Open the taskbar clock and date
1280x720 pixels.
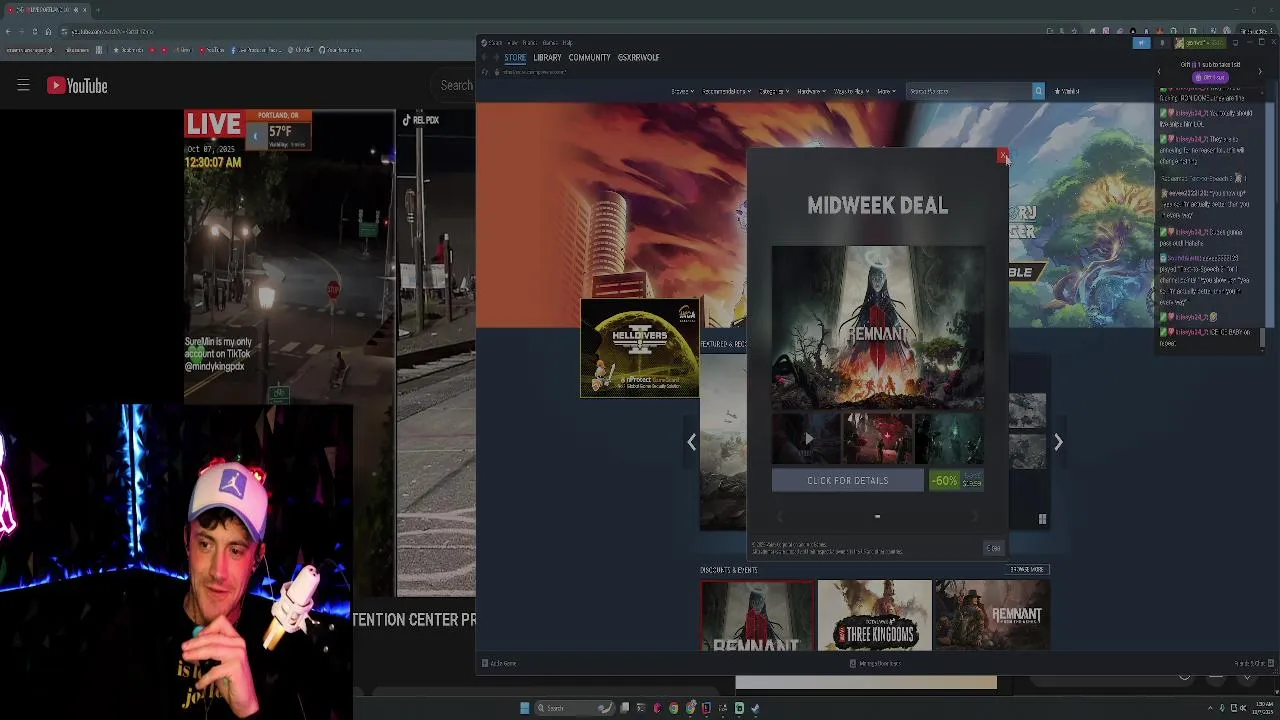click(x=1265, y=708)
